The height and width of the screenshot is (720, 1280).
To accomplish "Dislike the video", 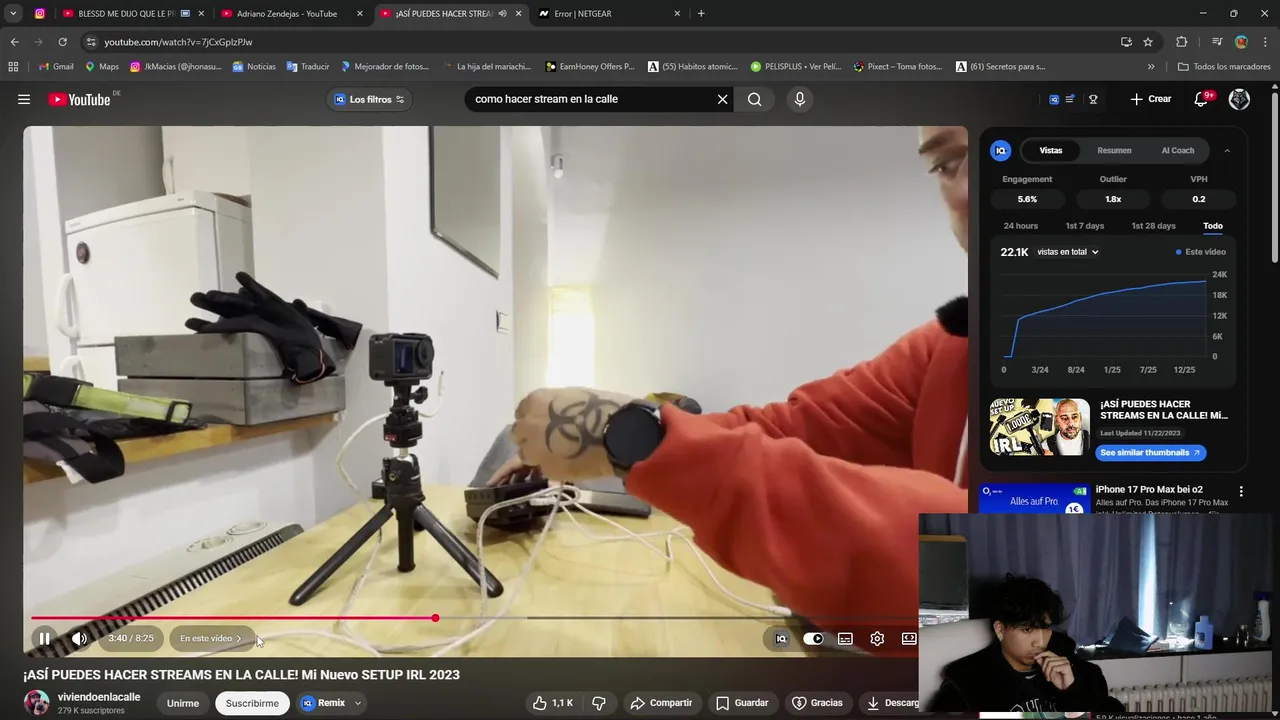I will [598, 703].
